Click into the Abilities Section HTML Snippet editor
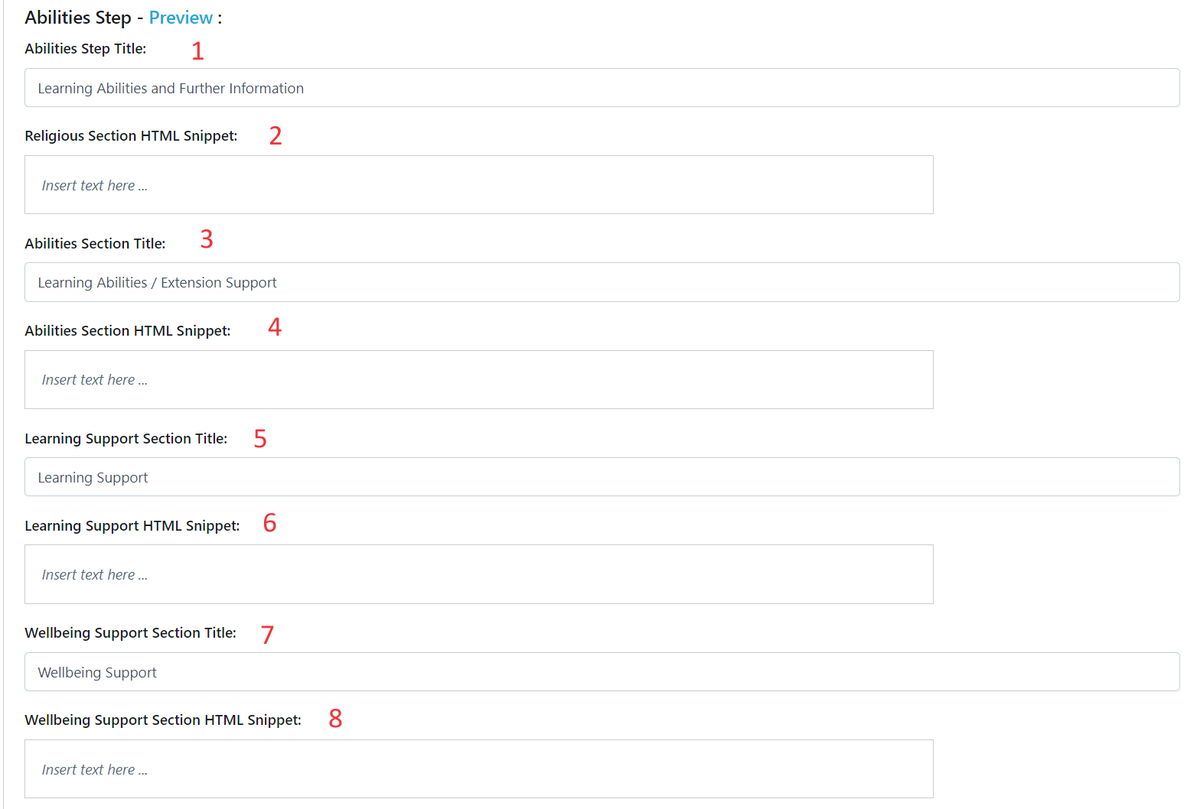This screenshot has height=809, width=1200. pos(479,380)
